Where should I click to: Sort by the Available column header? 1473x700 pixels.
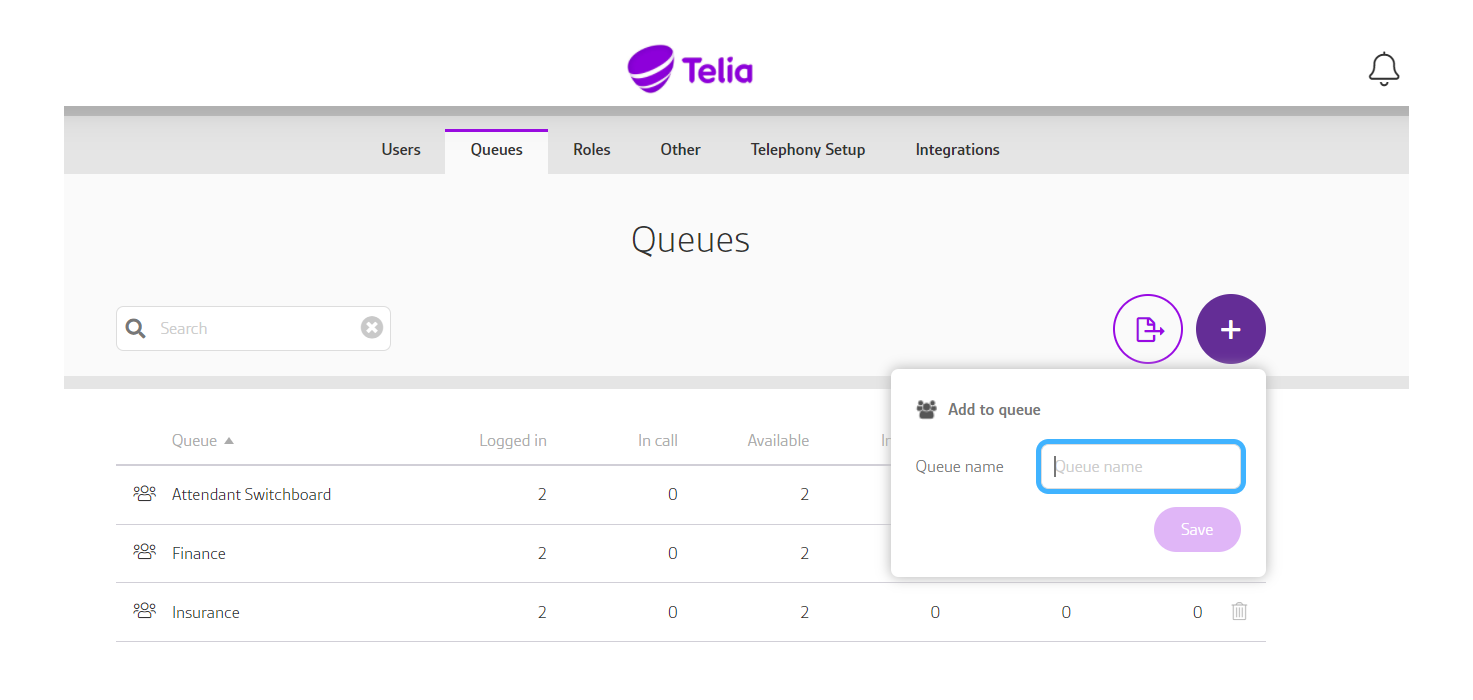(x=778, y=441)
